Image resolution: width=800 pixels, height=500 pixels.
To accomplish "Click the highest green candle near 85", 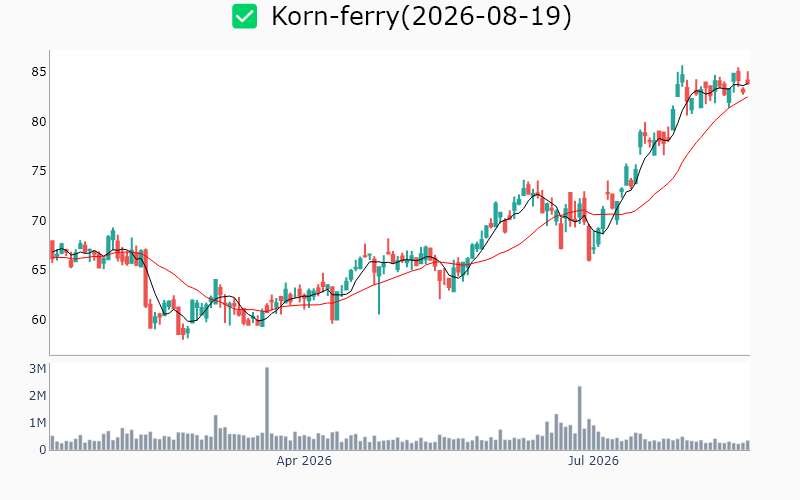I will (x=682, y=76).
